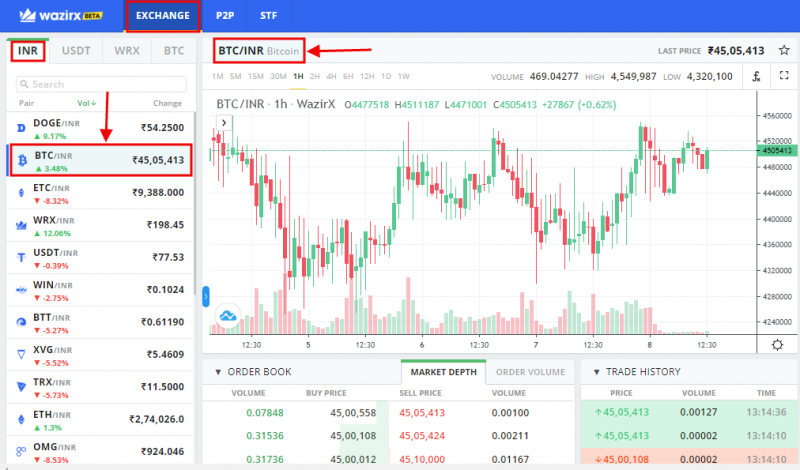The height and width of the screenshot is (470, 800).
Task: Set chart interval to 4H
Action: 331,77
